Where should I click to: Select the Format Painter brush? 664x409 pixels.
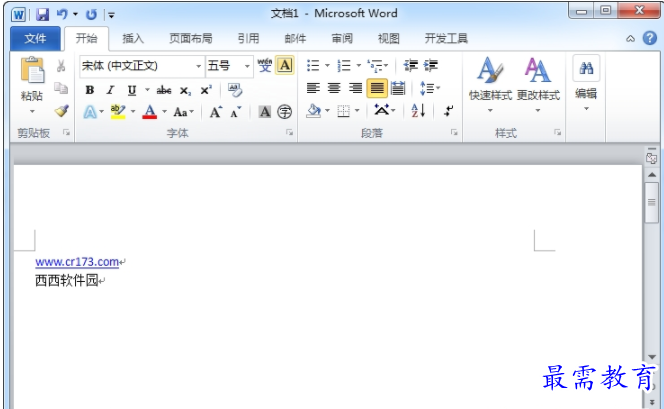61,111
